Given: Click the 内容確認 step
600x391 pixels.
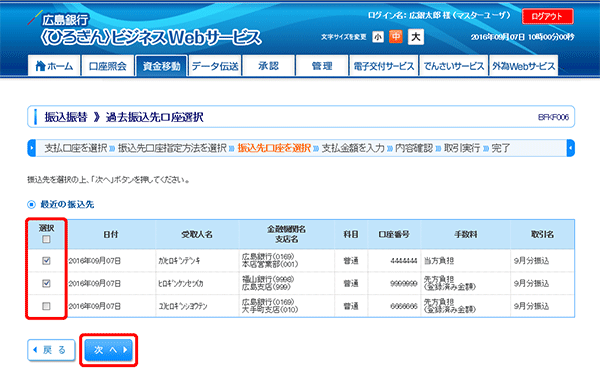Looking at the screenshot, I should [414, 148].
